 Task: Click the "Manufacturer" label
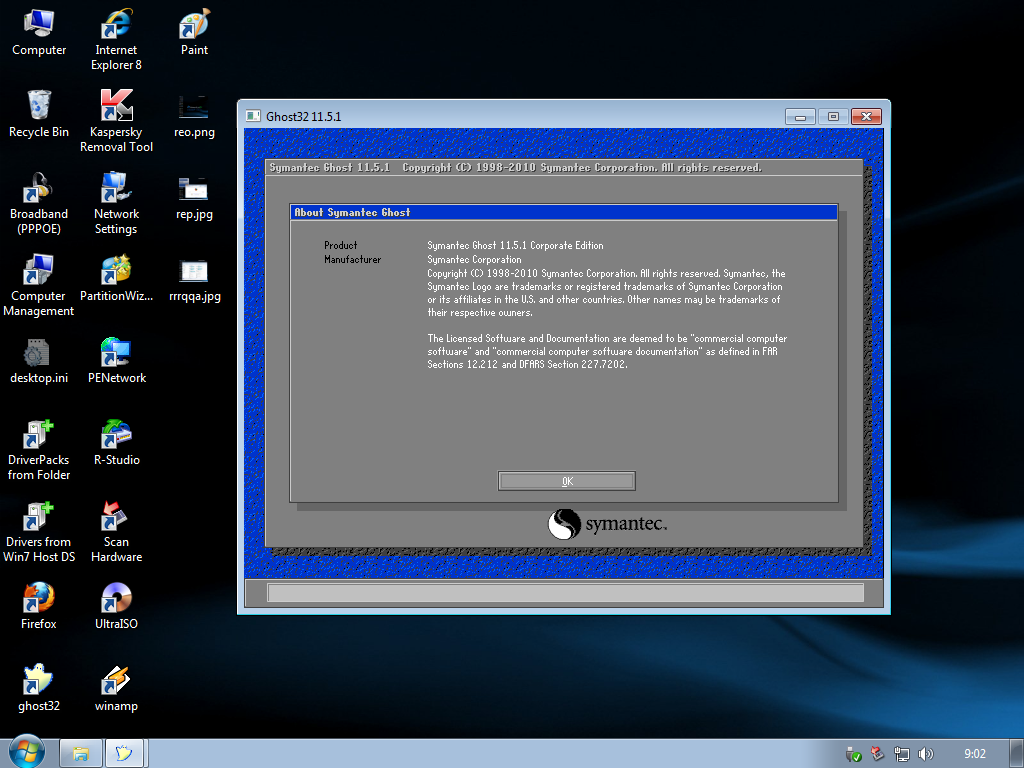coord(353,259)
